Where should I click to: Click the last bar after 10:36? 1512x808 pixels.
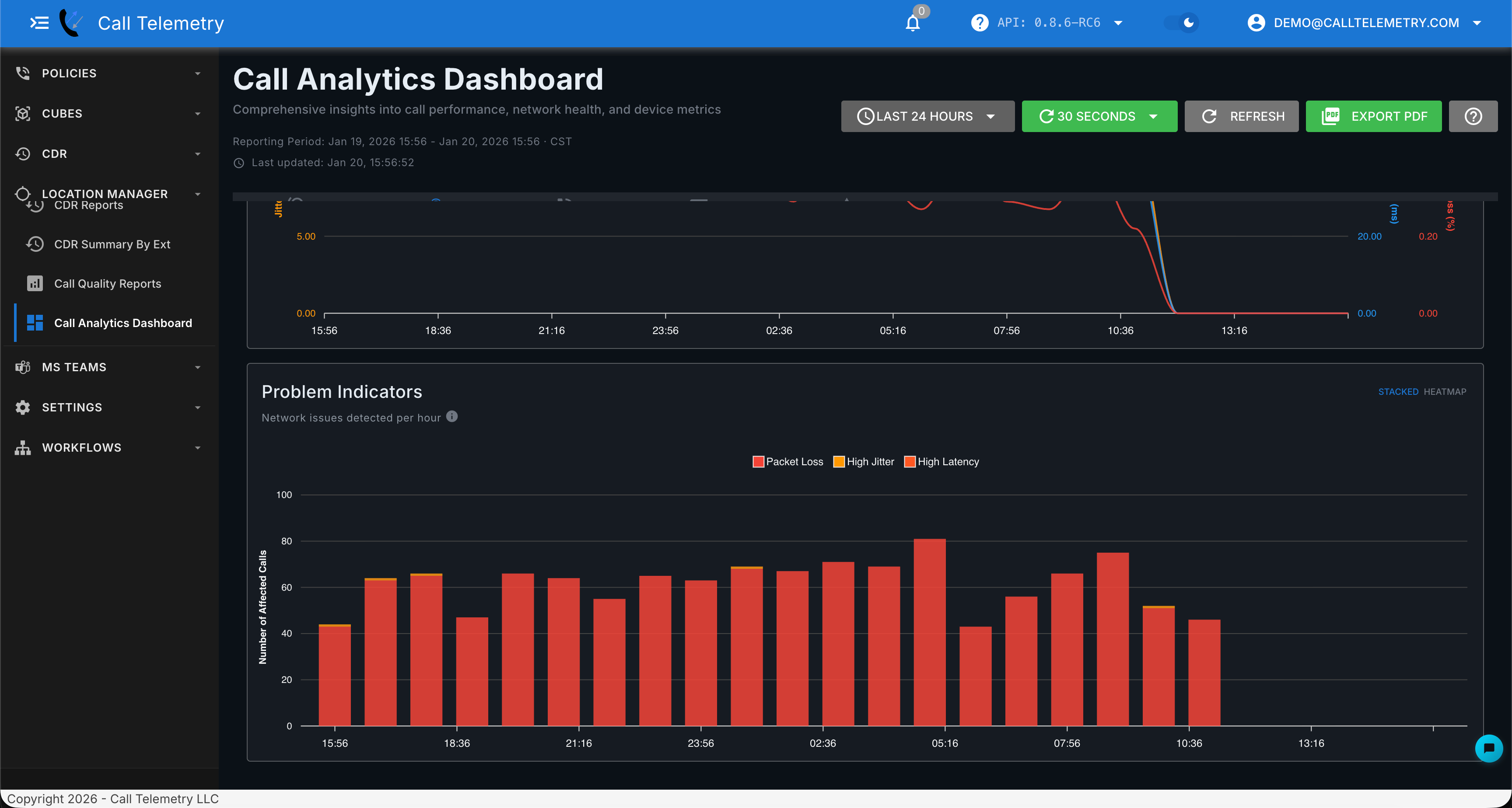1204,672
